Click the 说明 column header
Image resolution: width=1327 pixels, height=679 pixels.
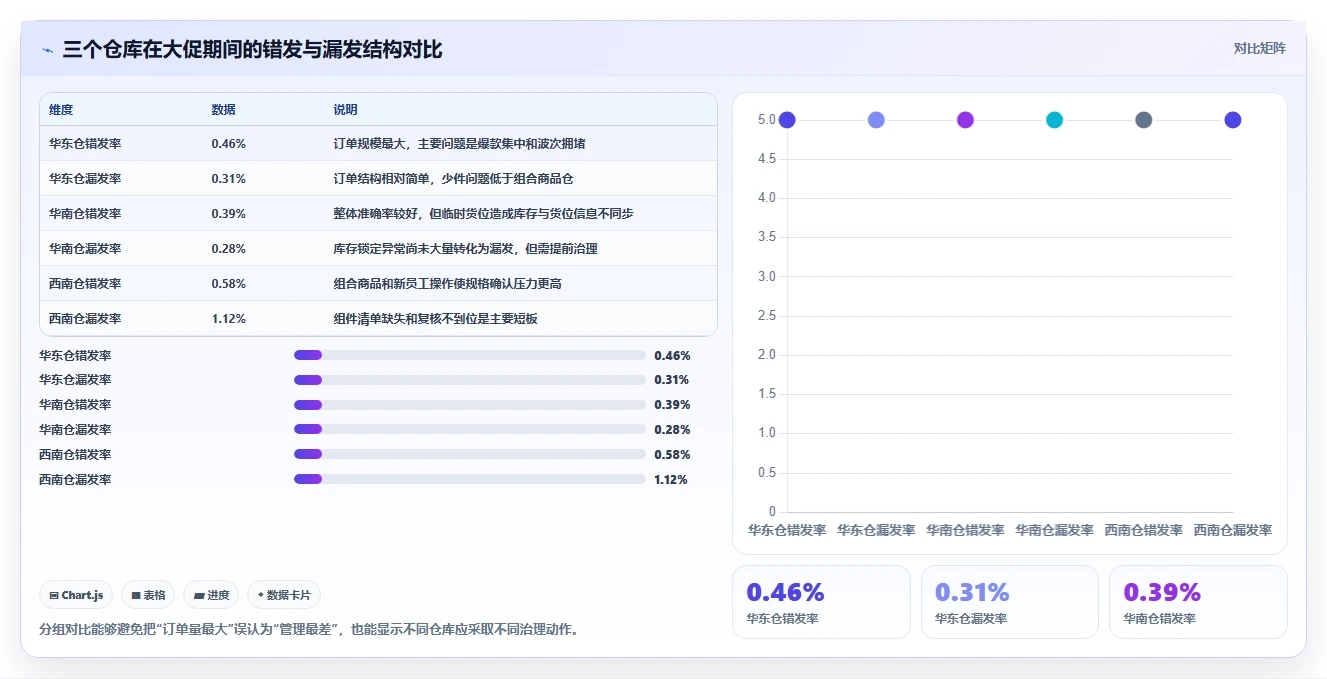[x=345, y=110]
